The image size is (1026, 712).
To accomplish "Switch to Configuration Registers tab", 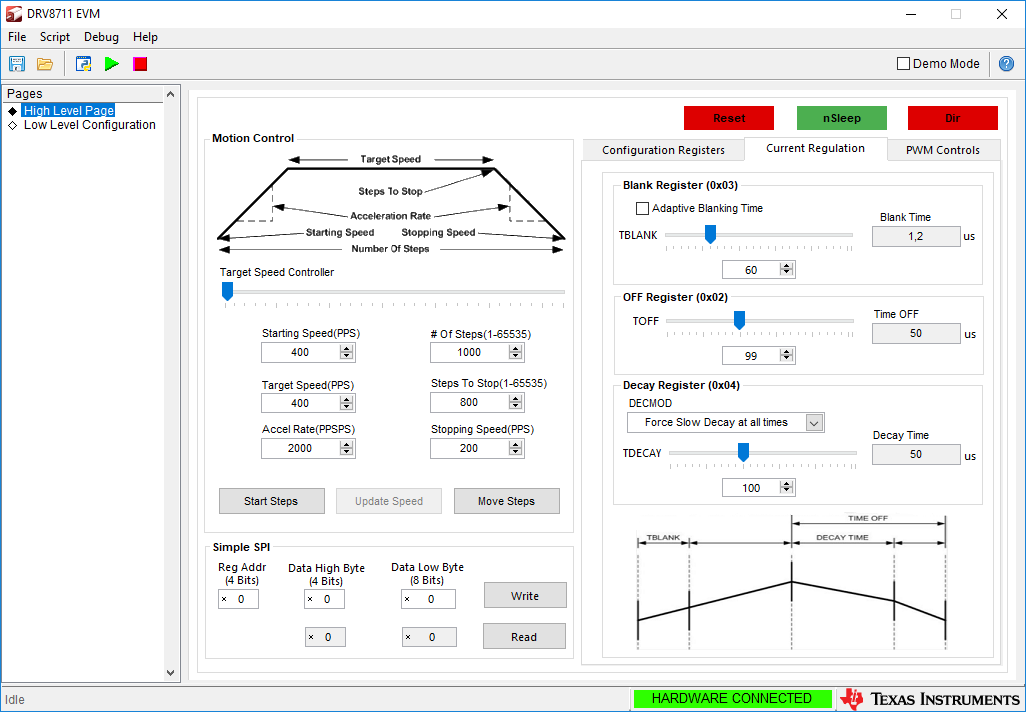I will point(663,150).
